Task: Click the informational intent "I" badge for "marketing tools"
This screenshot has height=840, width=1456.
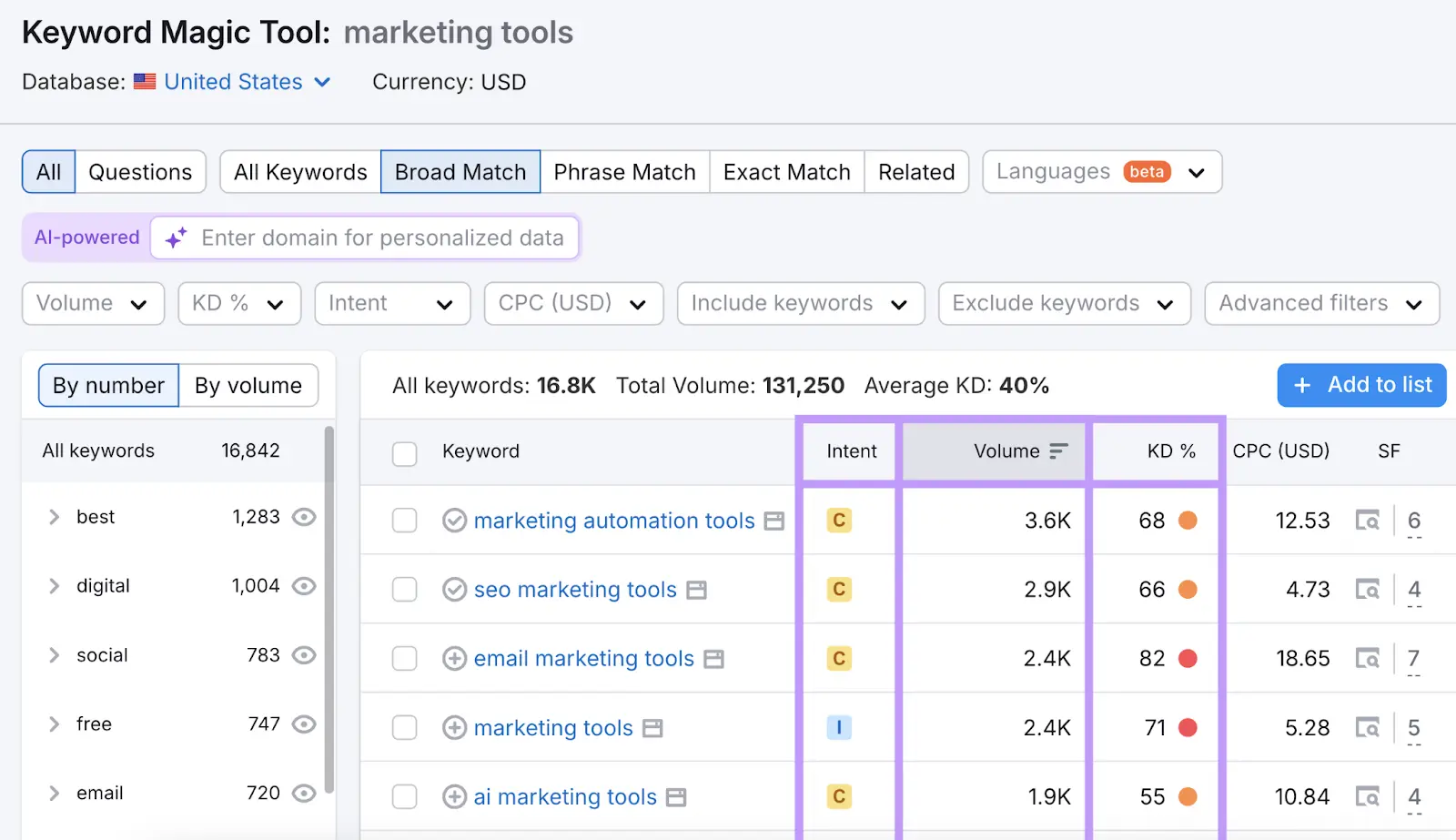Action: (x=838, y=727)
